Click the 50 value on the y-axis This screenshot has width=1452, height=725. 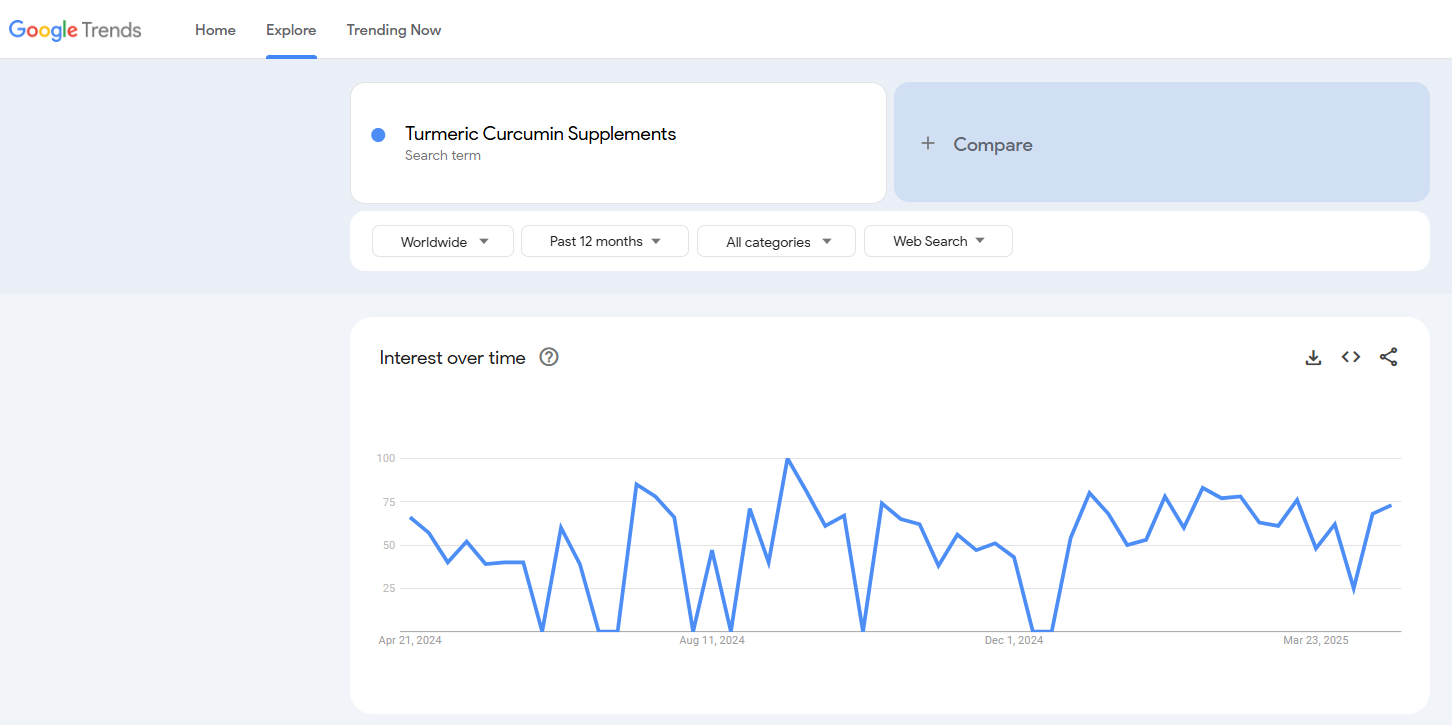(x=389, y=545)
